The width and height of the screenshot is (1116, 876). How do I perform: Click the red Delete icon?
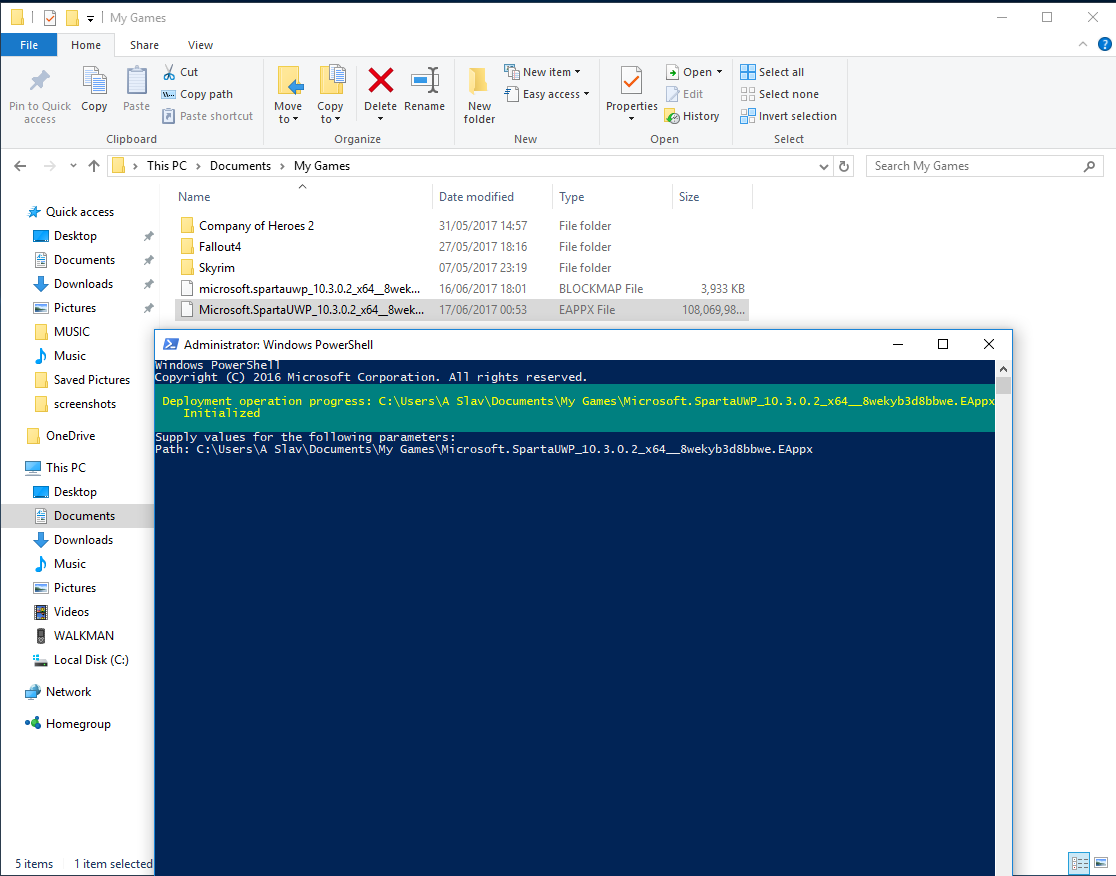coord(380,81)
